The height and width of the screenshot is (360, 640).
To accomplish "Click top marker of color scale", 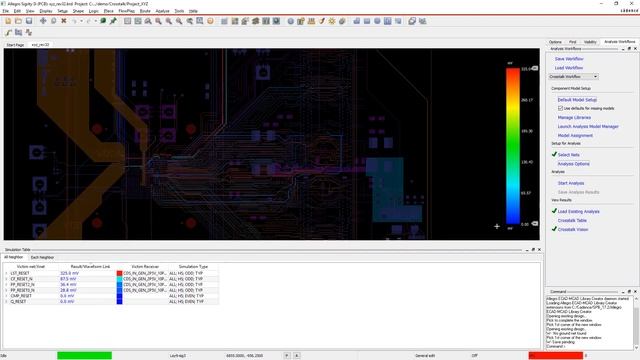I will (535, 68).
